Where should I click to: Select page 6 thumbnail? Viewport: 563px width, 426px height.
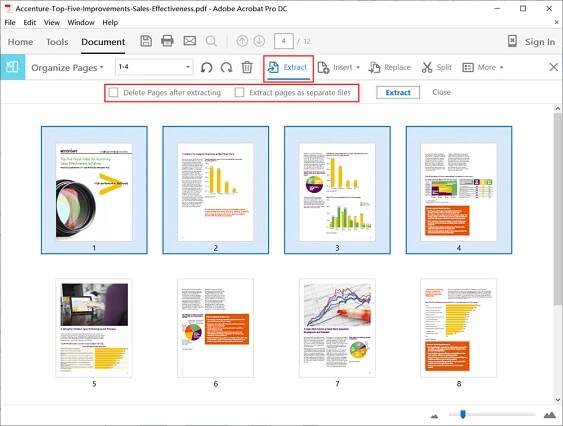215,328
